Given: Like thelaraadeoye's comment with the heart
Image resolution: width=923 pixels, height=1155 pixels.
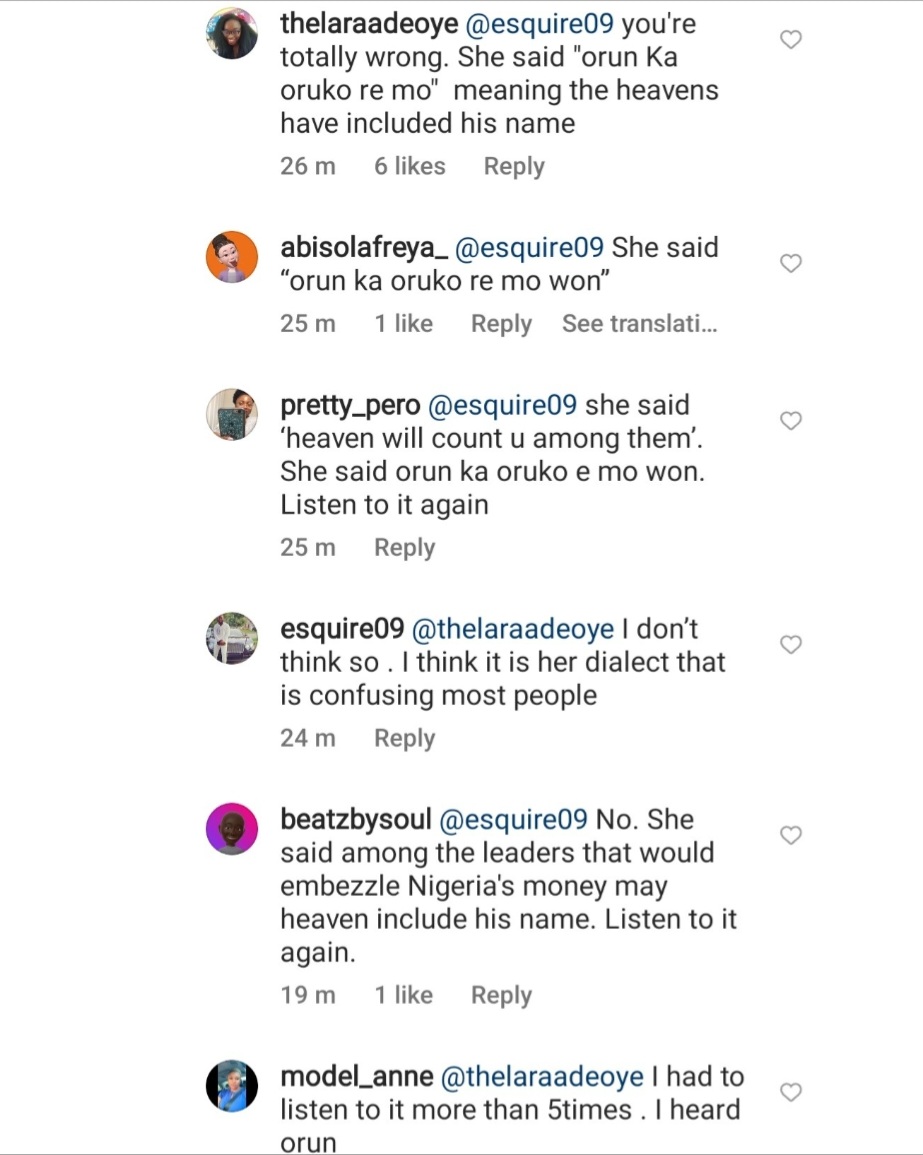Looking at the screenshot, I should (x=790, y=41).
